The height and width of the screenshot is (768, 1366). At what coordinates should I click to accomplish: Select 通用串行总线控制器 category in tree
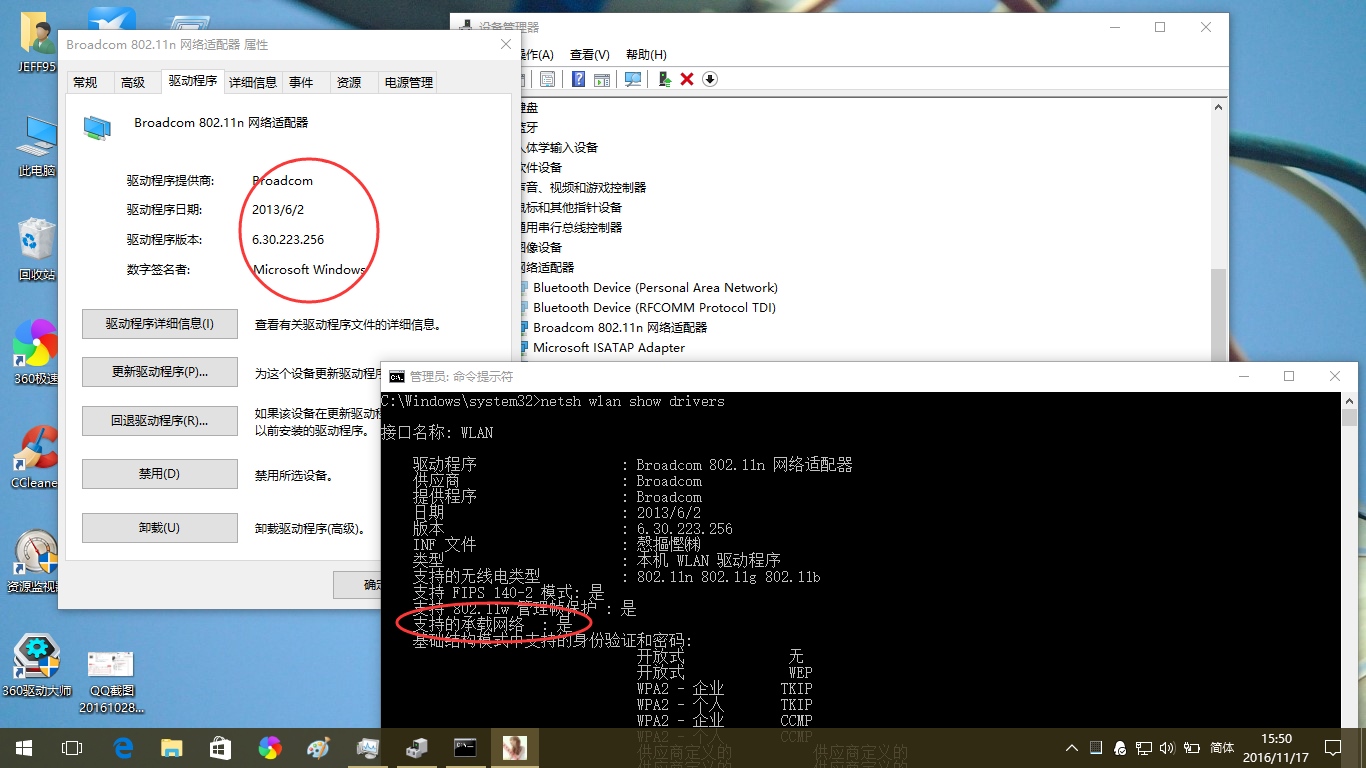tap(571, 227)
